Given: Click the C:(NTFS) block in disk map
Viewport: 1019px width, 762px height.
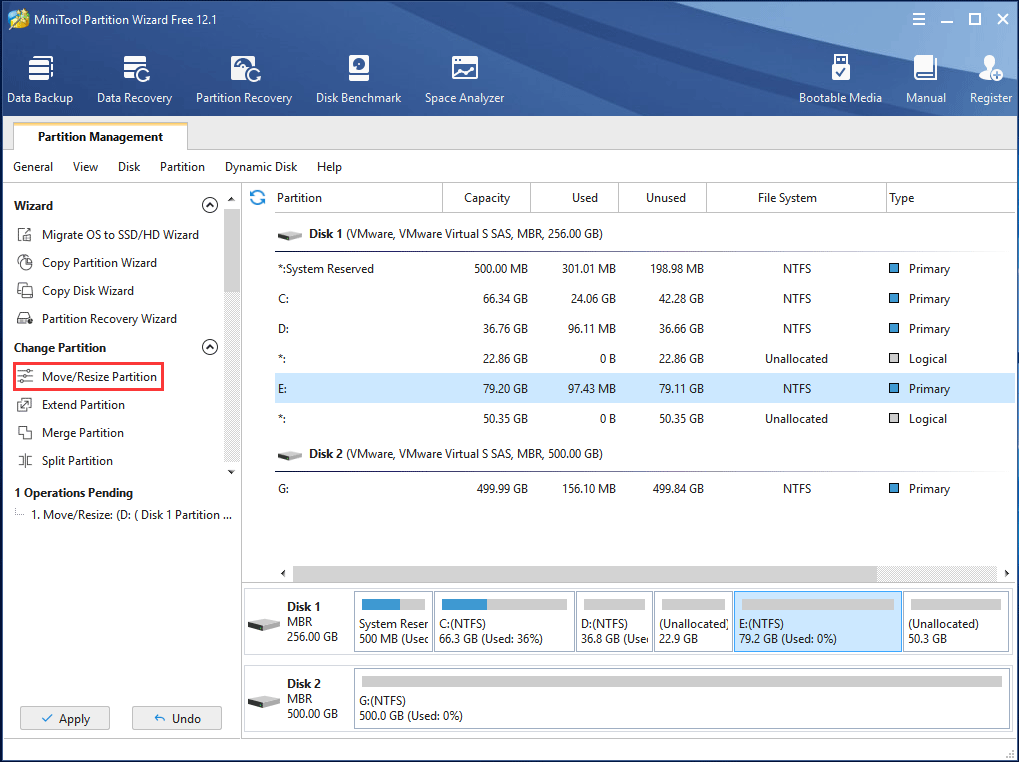Looking at the screenshot, I should [504, 622].
